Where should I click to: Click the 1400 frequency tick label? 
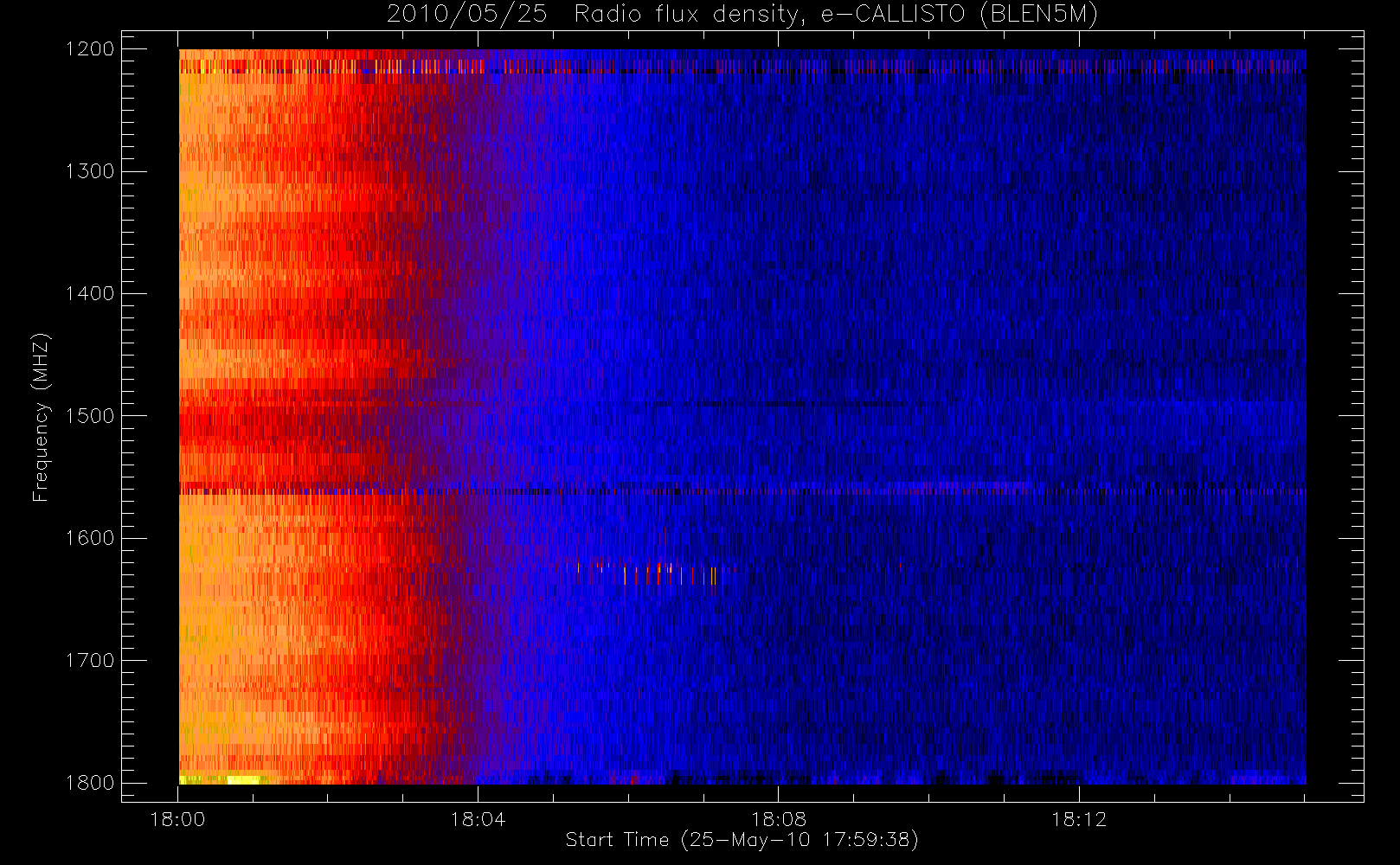click(91, 294)
